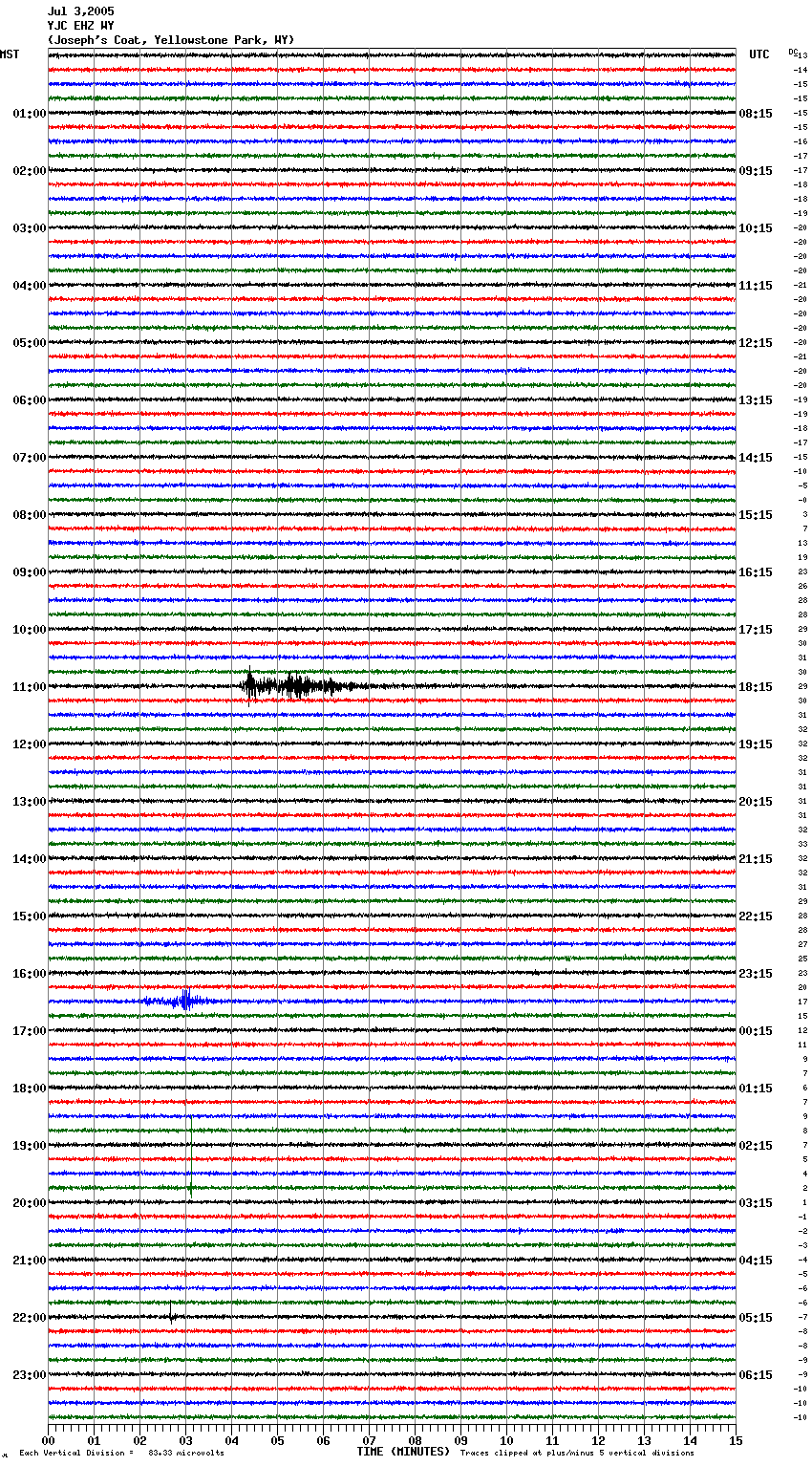Click the "23:15" UTC time label

(756, 974)
